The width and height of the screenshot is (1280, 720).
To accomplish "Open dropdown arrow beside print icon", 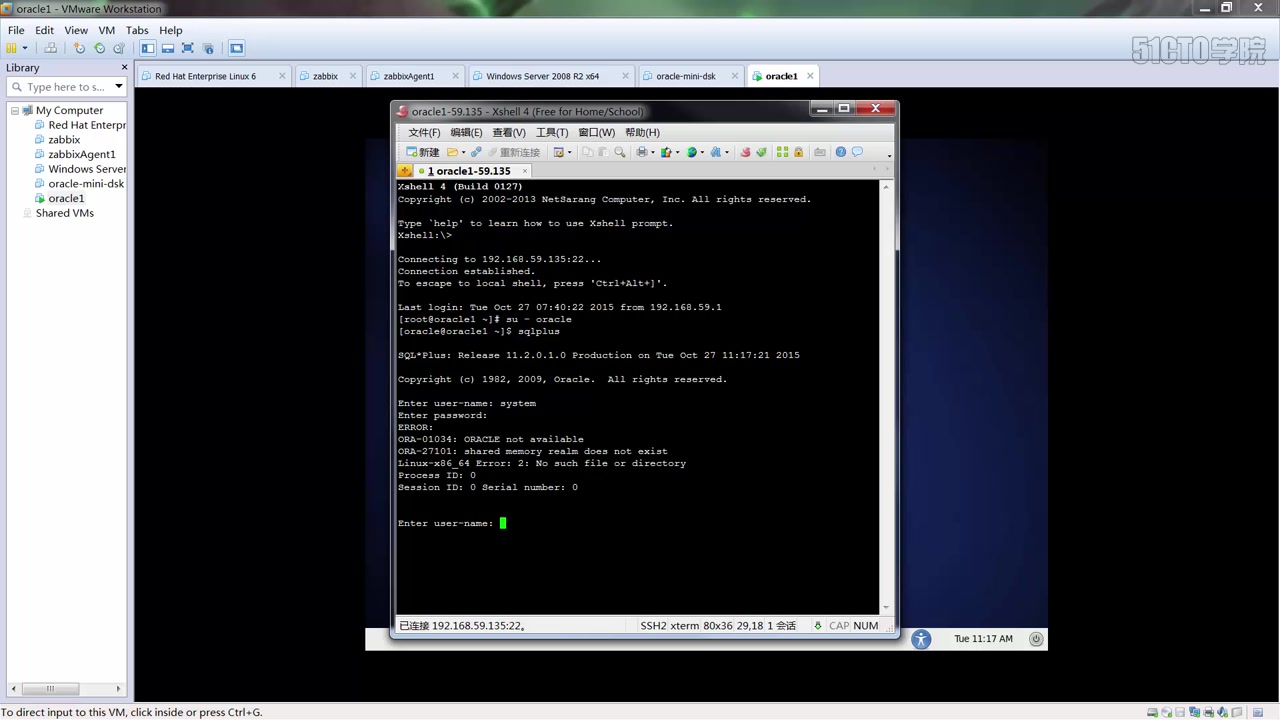I will (x=653, y=153).
